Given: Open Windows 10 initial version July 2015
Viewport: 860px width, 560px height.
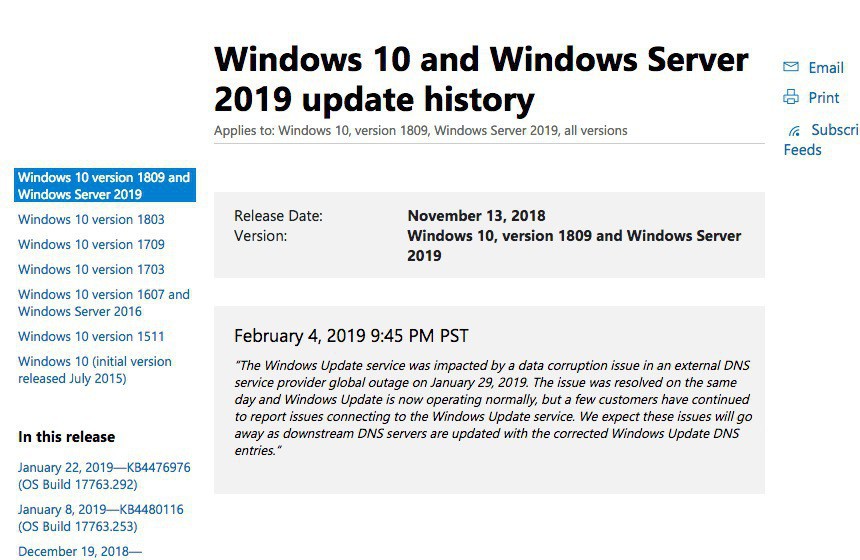Looking at the screenshot, I should tap(94, 370).
